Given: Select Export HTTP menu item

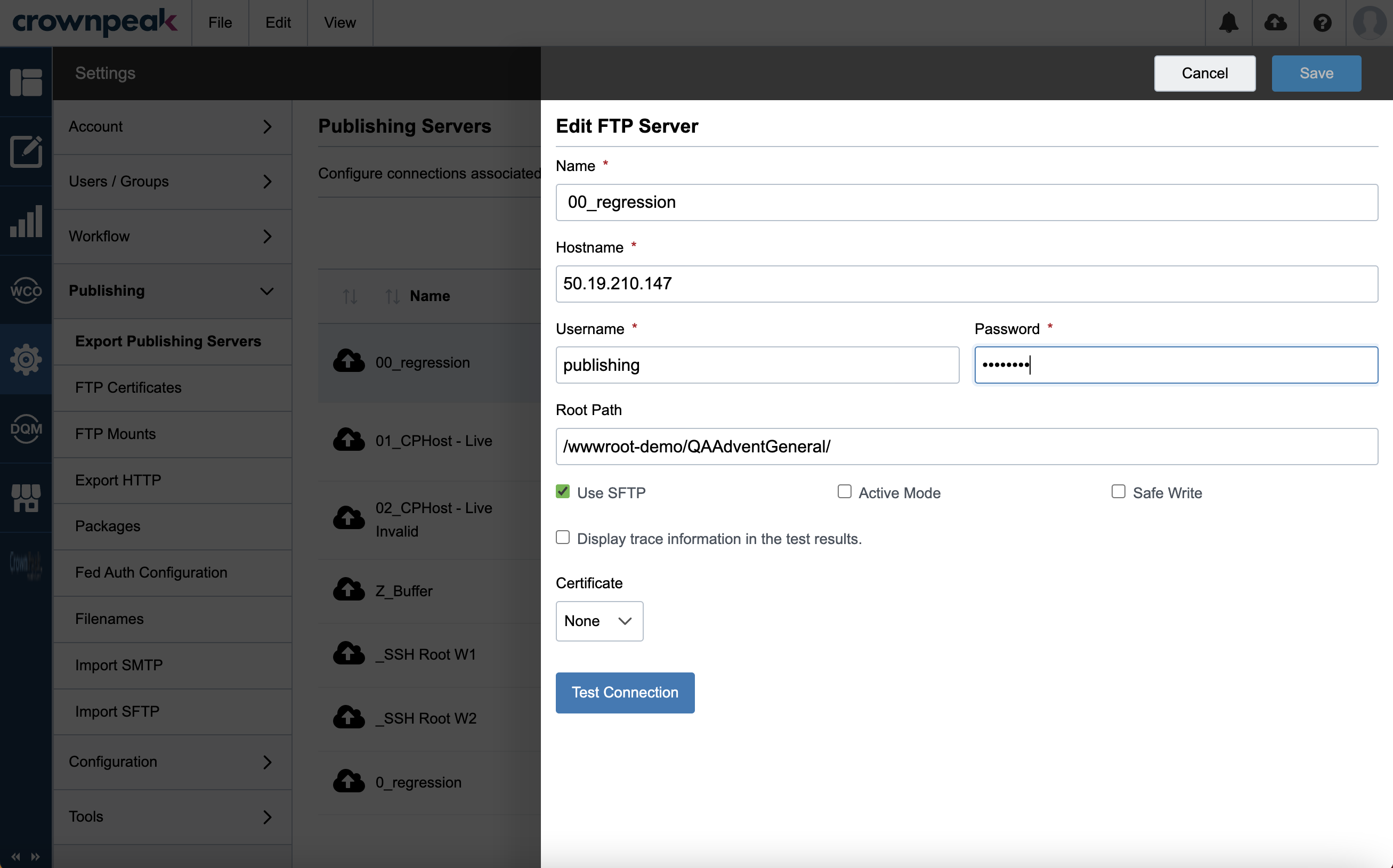Looking at the screenshot, I should [172, 481].
